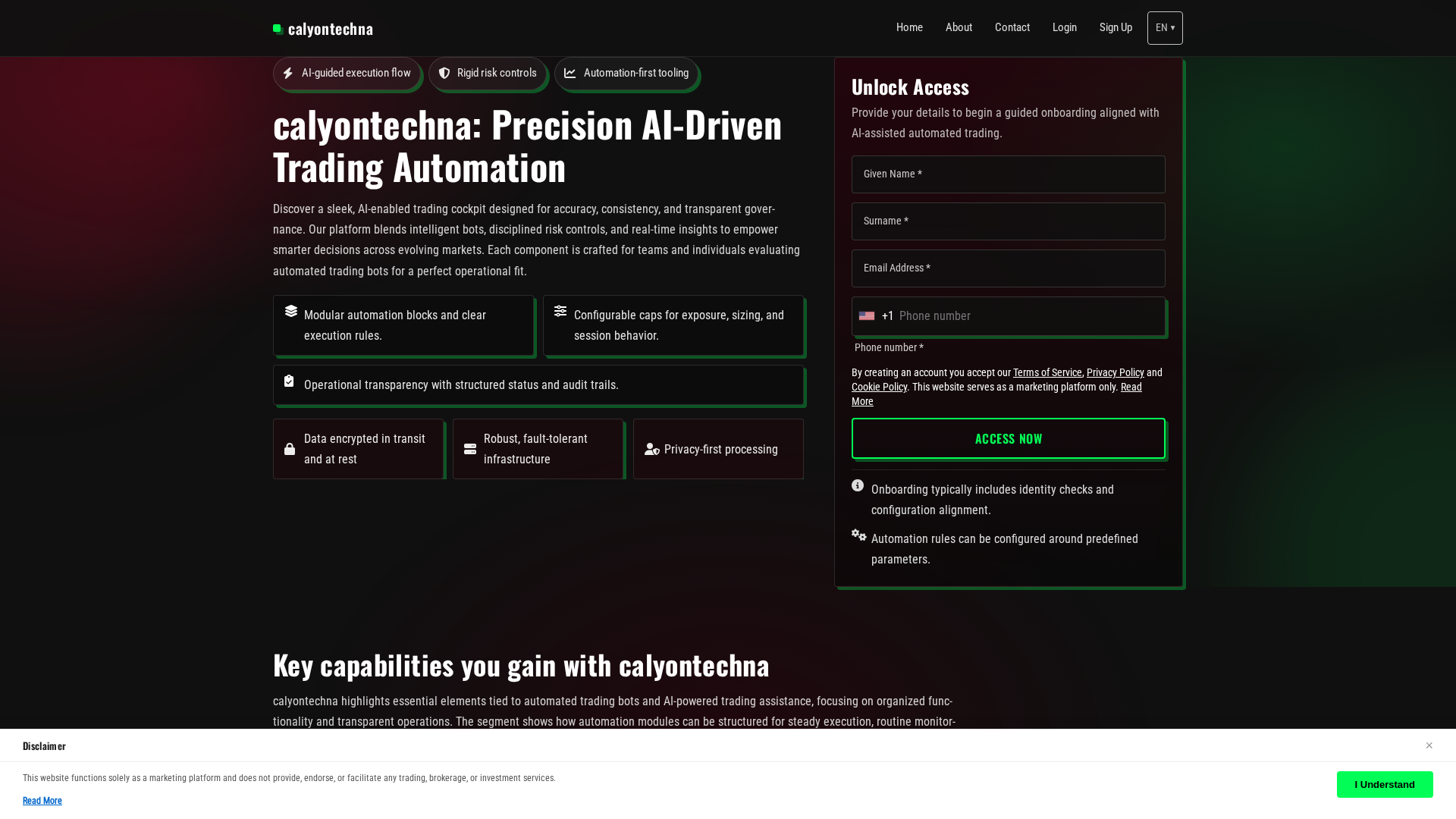Click the Privacy-first processing card text
The height and width of the screenshot is (819, 1456).
coord(721,450)
